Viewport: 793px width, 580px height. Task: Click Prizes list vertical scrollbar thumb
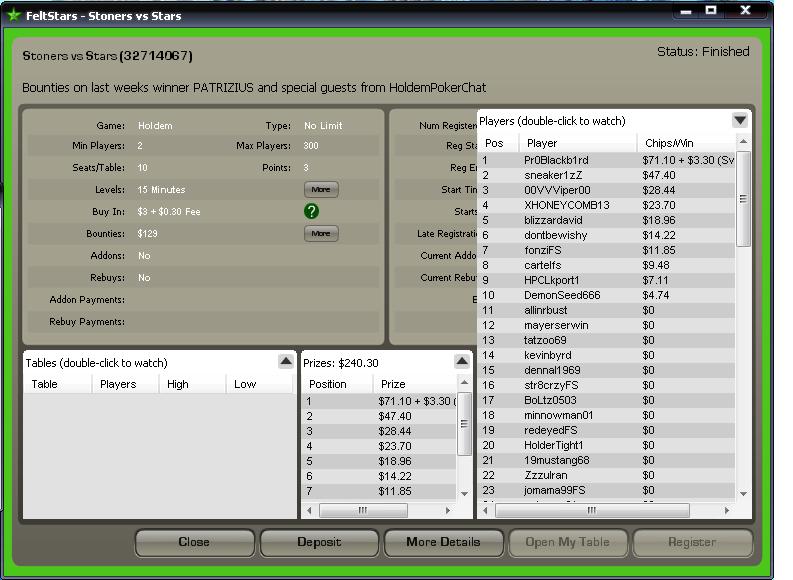tap(464, 424)
